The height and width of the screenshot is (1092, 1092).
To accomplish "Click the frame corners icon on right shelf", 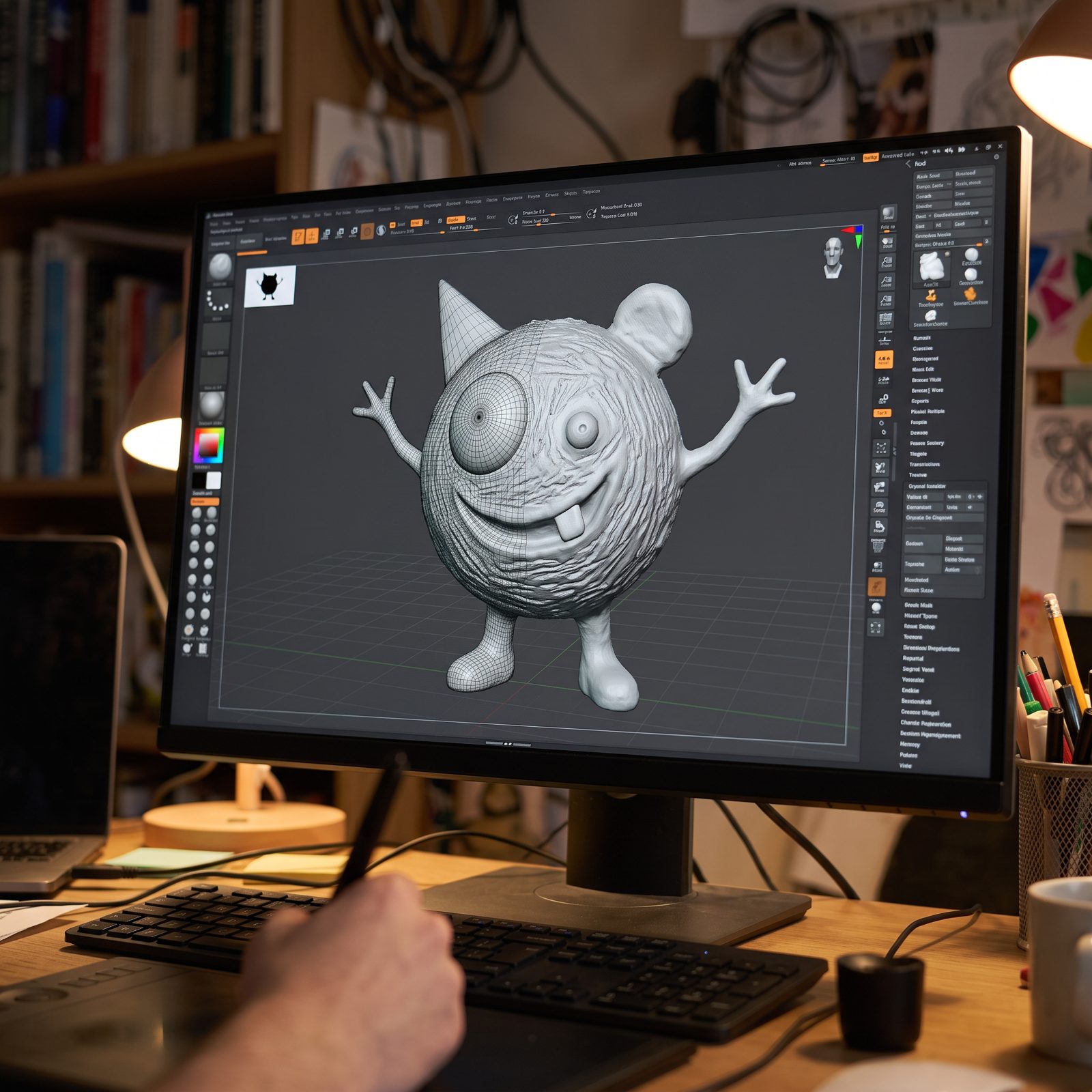I will click(881, 448).
